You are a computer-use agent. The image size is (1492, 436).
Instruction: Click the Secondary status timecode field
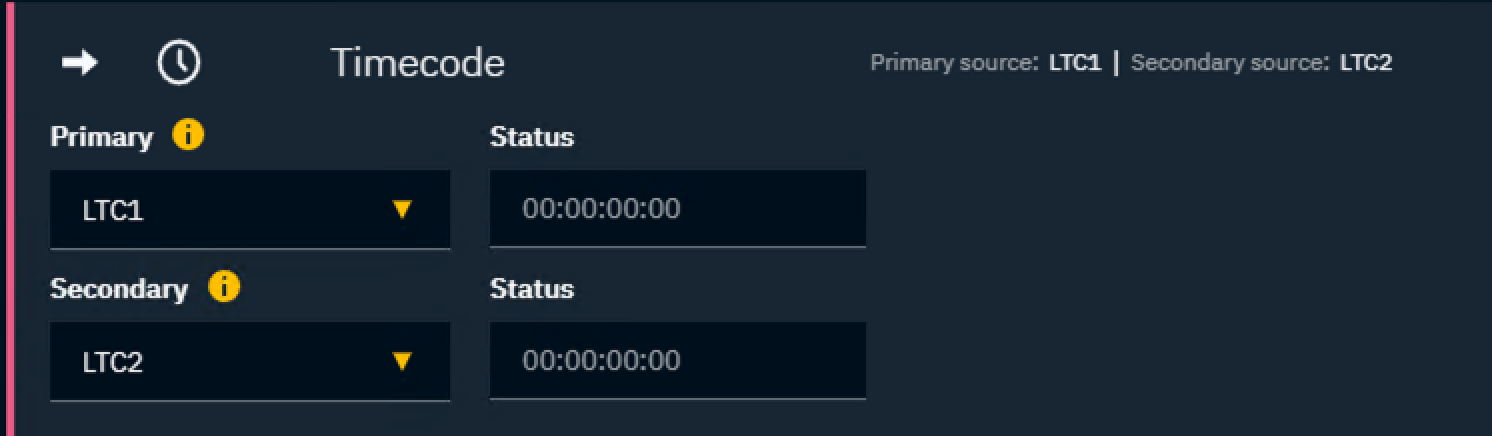click(x=677, y=361)
